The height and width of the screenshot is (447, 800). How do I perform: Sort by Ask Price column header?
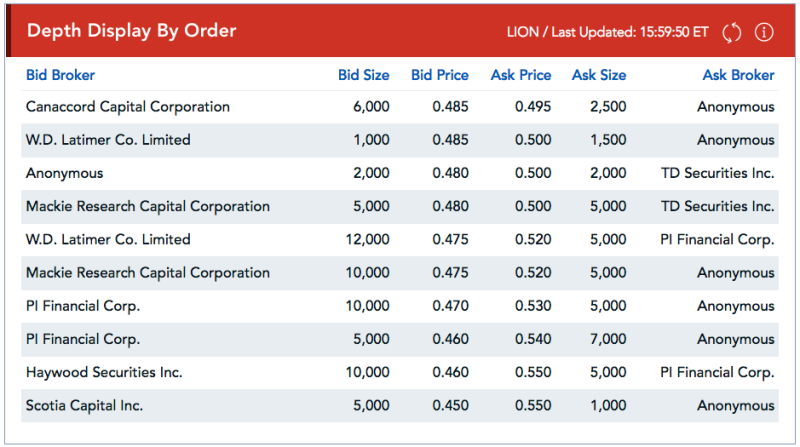[x=521, y=75]
